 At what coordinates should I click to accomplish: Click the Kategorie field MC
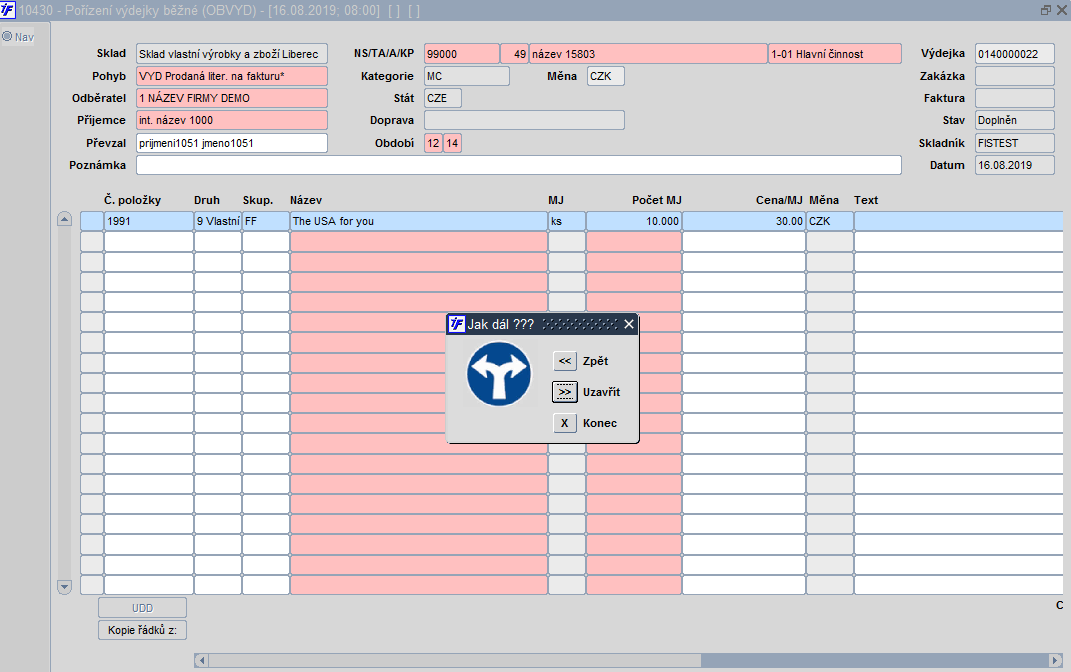tap(467, 76)
